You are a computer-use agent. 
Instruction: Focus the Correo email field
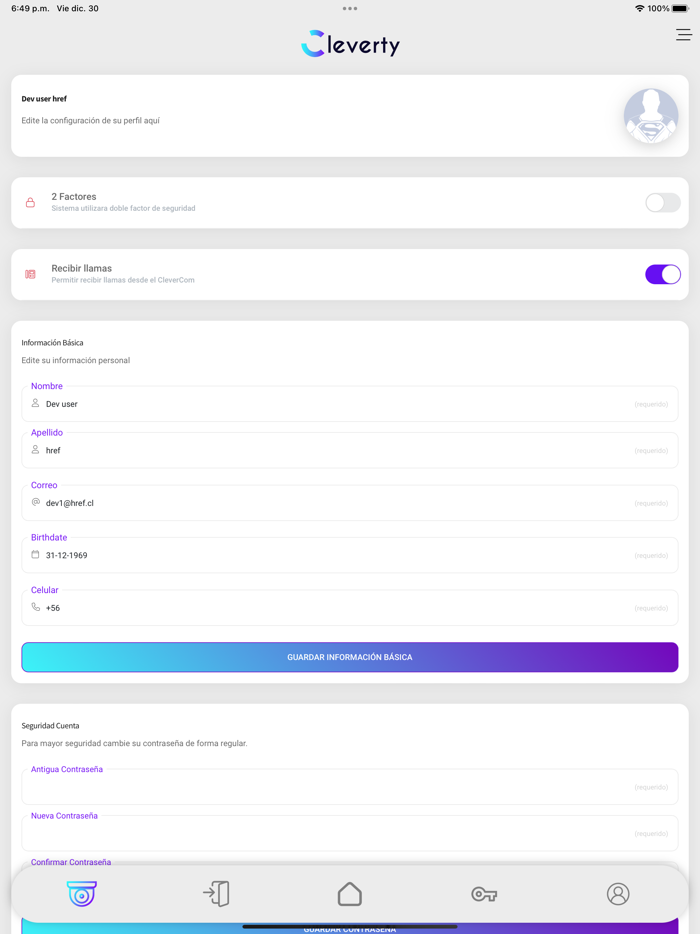(x=340, y=503)
